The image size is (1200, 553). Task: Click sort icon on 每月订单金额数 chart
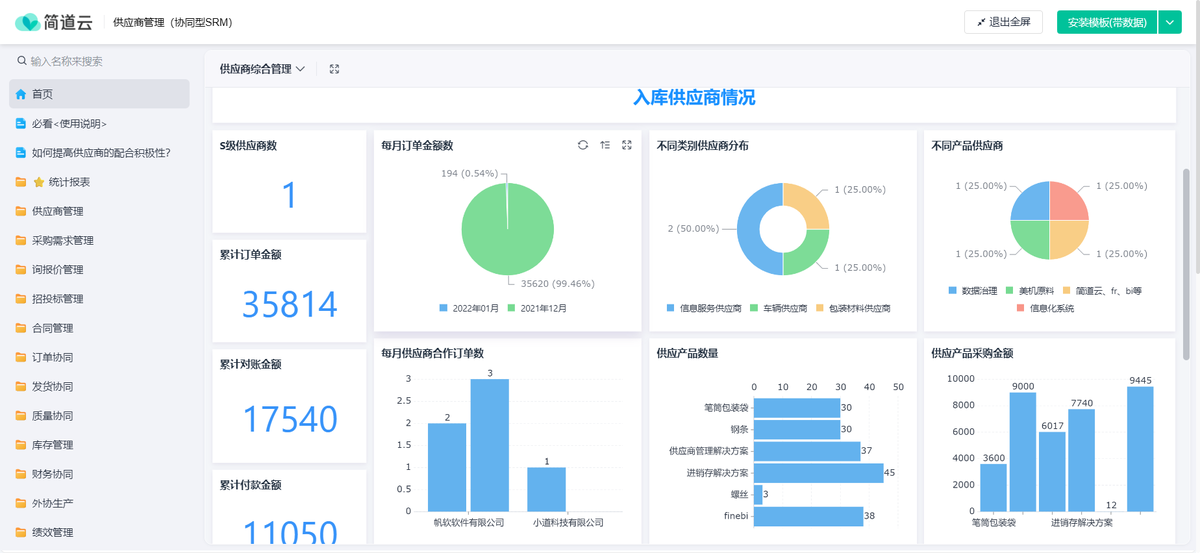tap(605, 145)
